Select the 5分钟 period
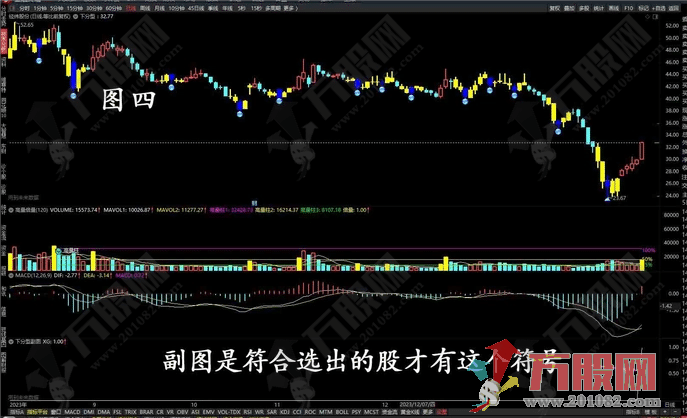 click(57, 8)
